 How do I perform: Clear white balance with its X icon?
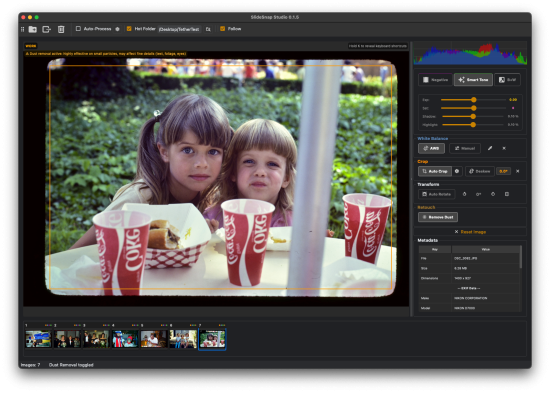504,148
